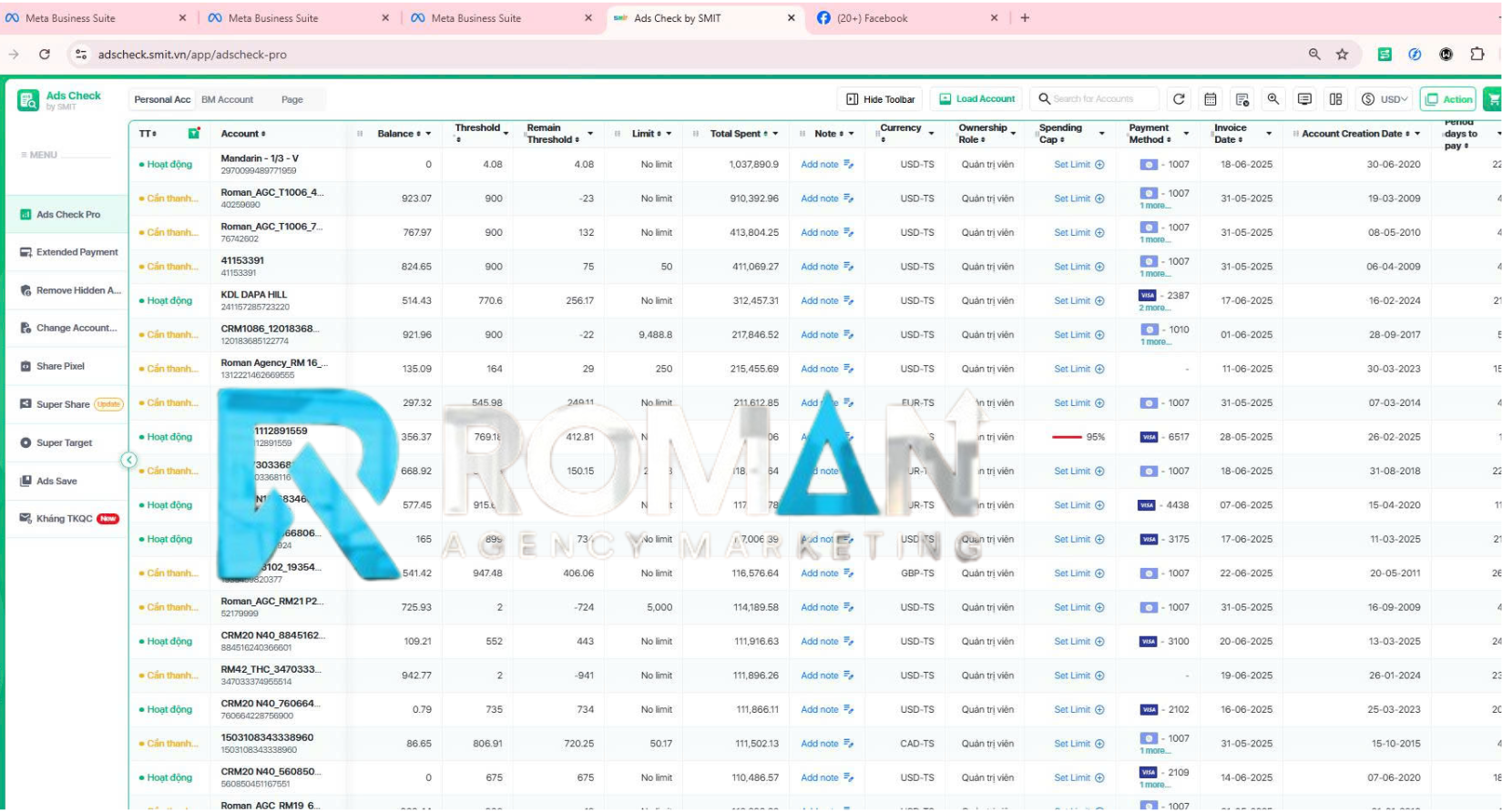Viewport: 1502px width, 812px height.
Task: Click the green Action button
Action: tap(1450, 99)
